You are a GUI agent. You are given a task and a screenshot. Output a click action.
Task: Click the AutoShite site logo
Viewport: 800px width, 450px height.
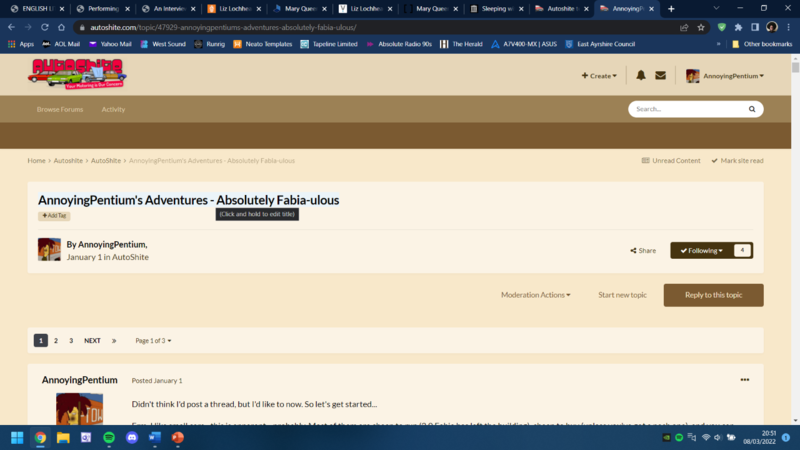[x=77, y=74]
